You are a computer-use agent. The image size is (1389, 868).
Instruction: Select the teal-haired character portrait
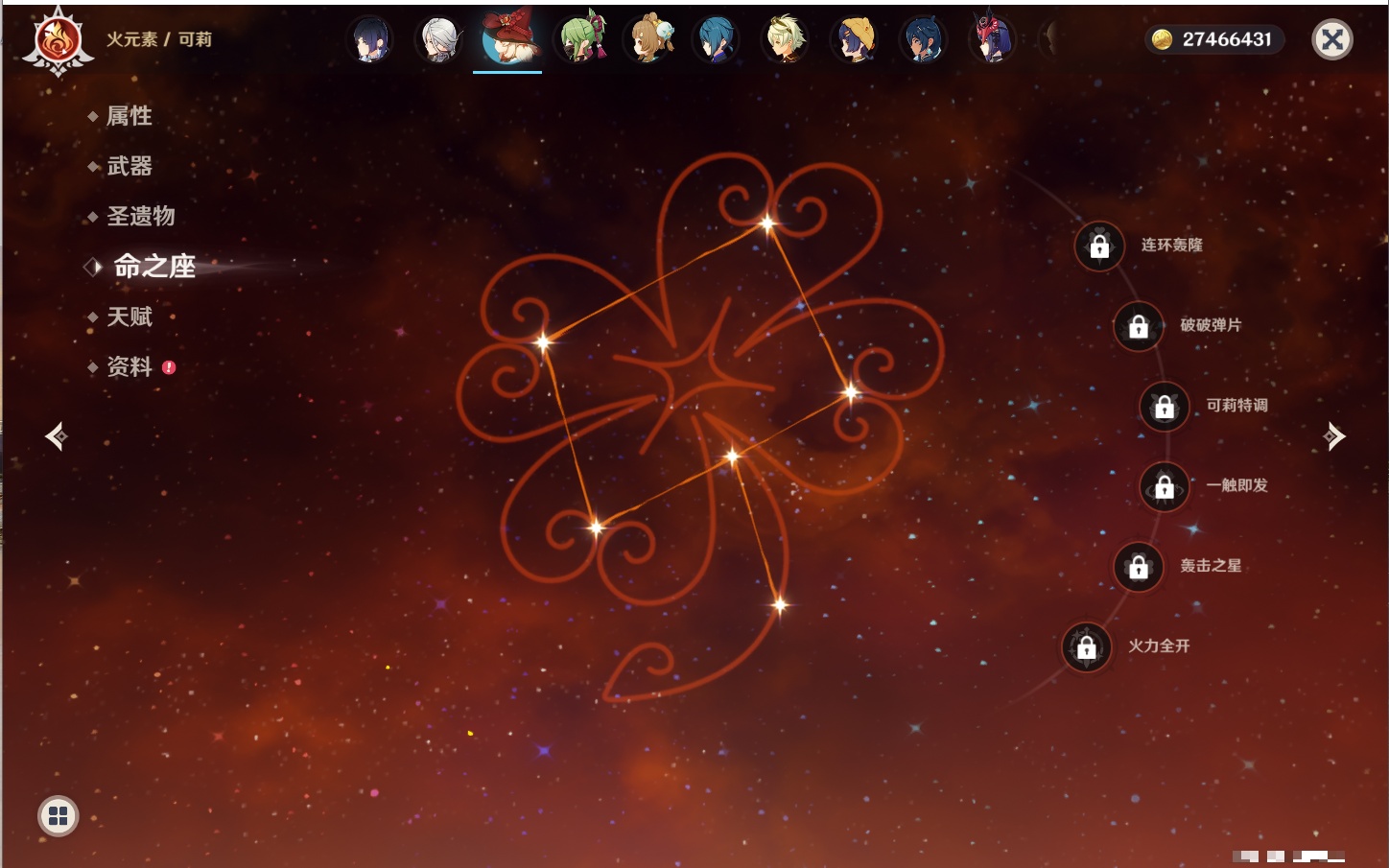click(716, 39)
